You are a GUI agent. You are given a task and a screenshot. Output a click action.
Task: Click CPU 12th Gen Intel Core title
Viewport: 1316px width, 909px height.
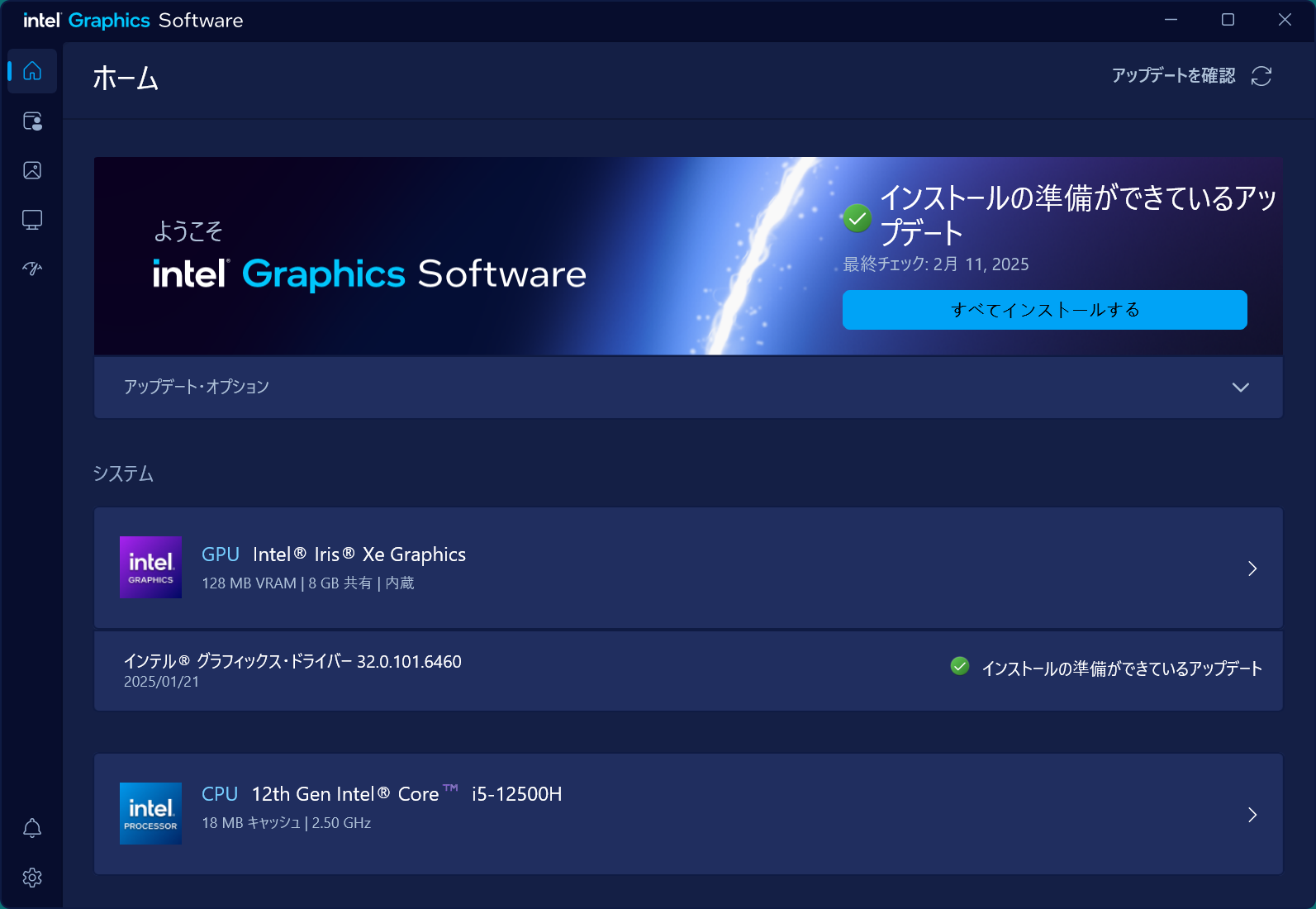[382, 794]
